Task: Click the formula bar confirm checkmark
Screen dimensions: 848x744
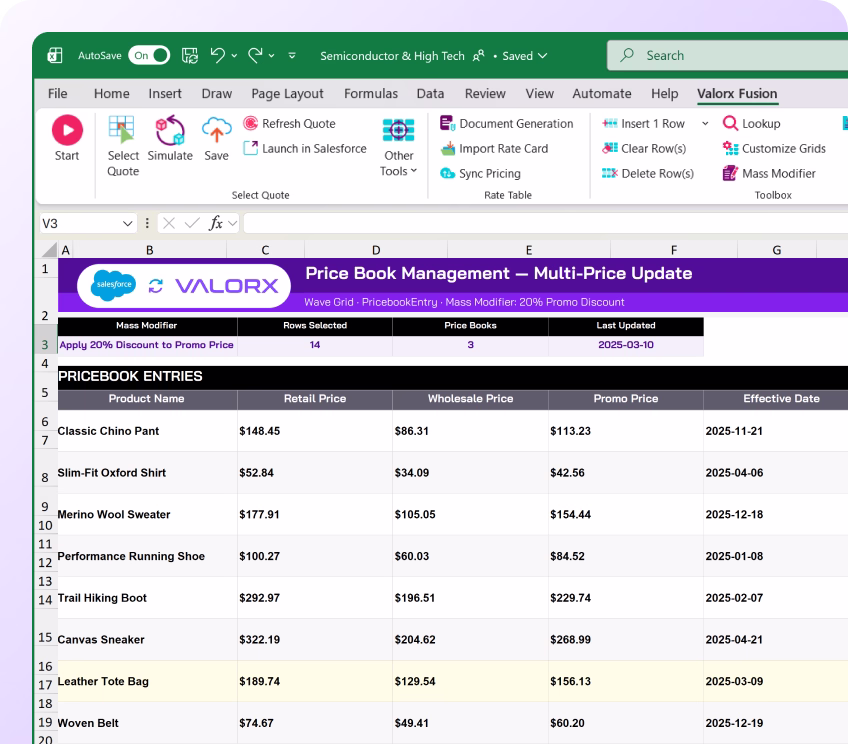Action: [192, 223]
